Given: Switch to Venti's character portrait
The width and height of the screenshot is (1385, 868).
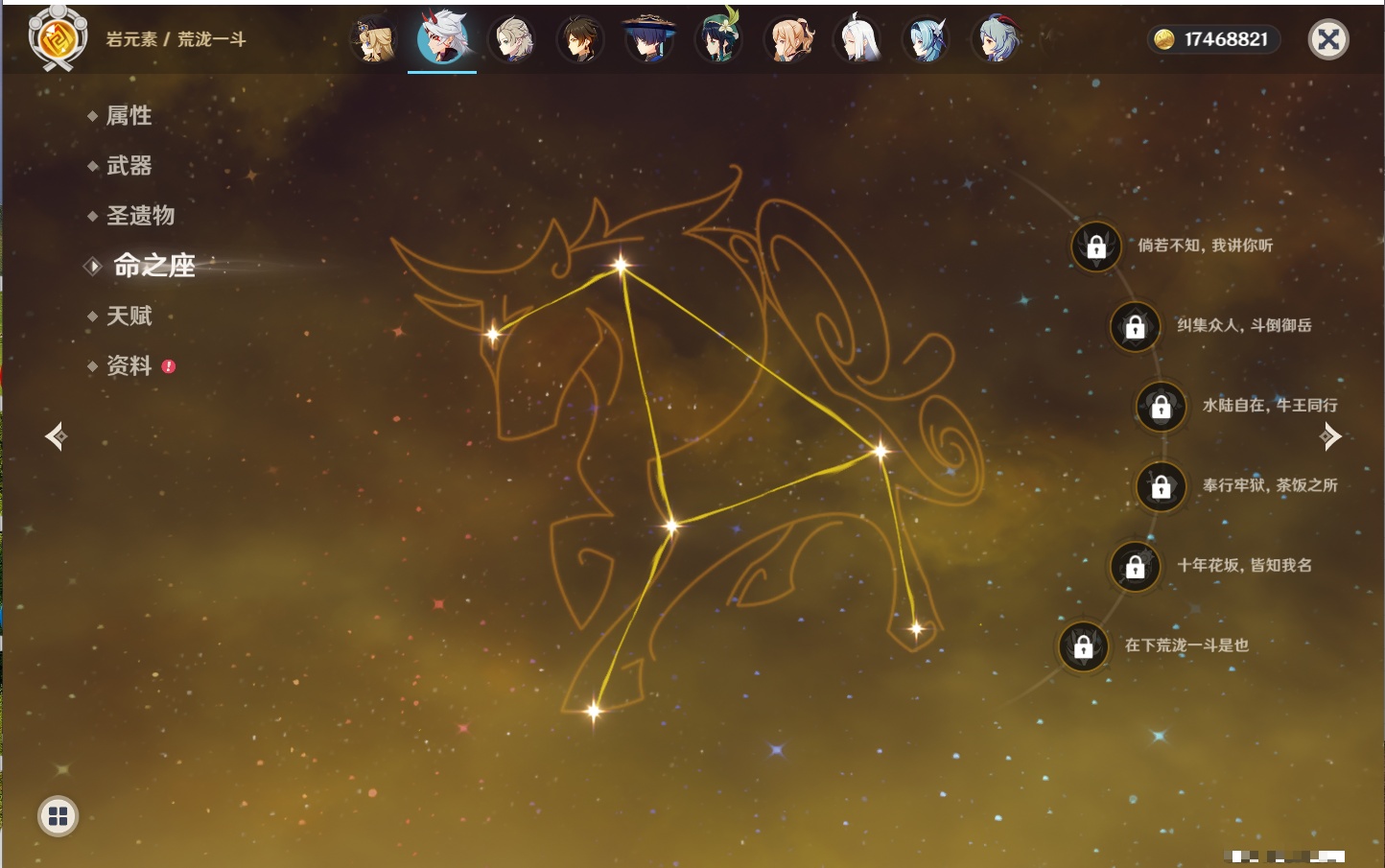Looking at the screenshot, I should pyautogui.click(x=718, y=39).
